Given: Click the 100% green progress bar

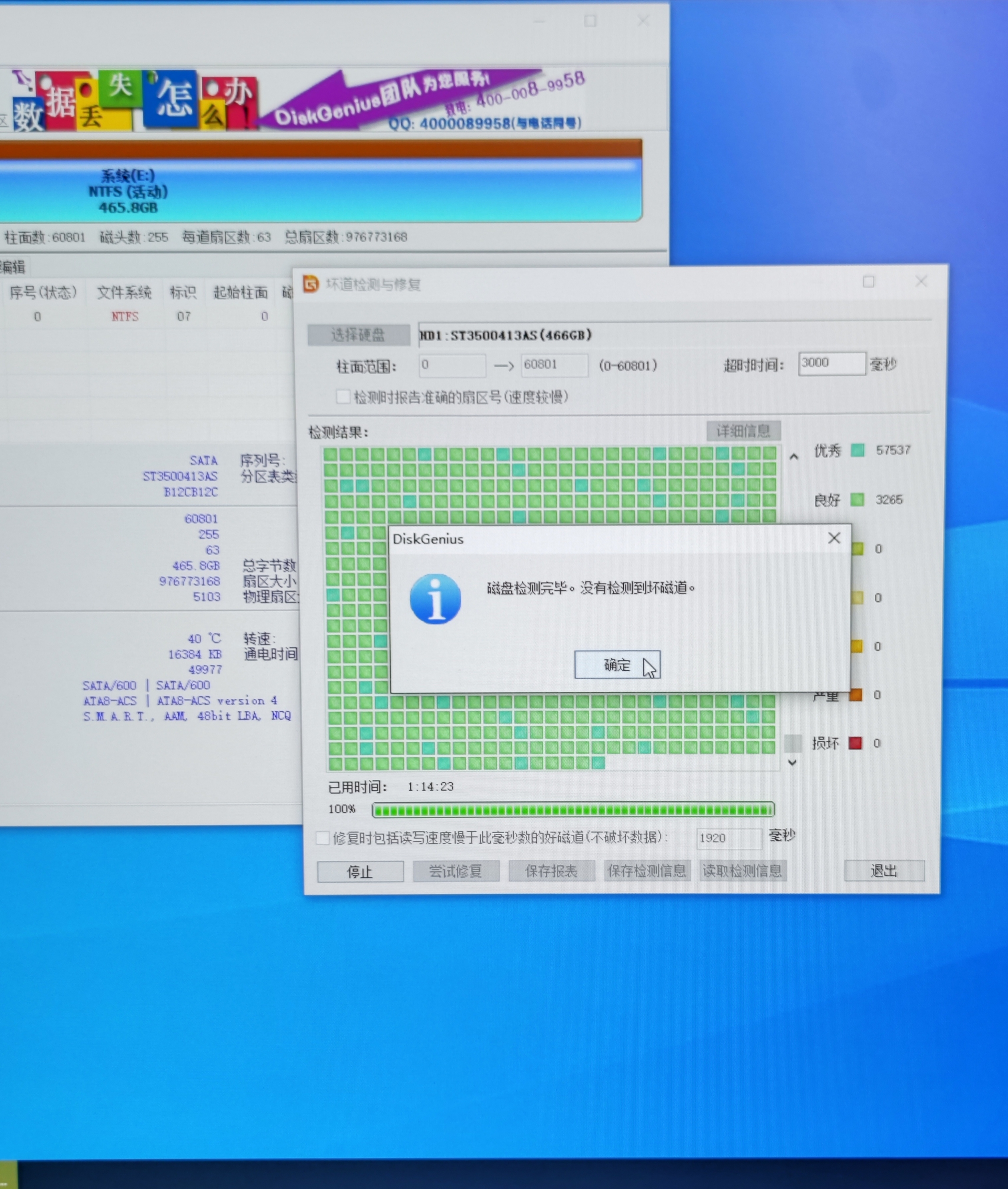Looking at the screenshot, I should pyautogui.click(x=573, y=810).
